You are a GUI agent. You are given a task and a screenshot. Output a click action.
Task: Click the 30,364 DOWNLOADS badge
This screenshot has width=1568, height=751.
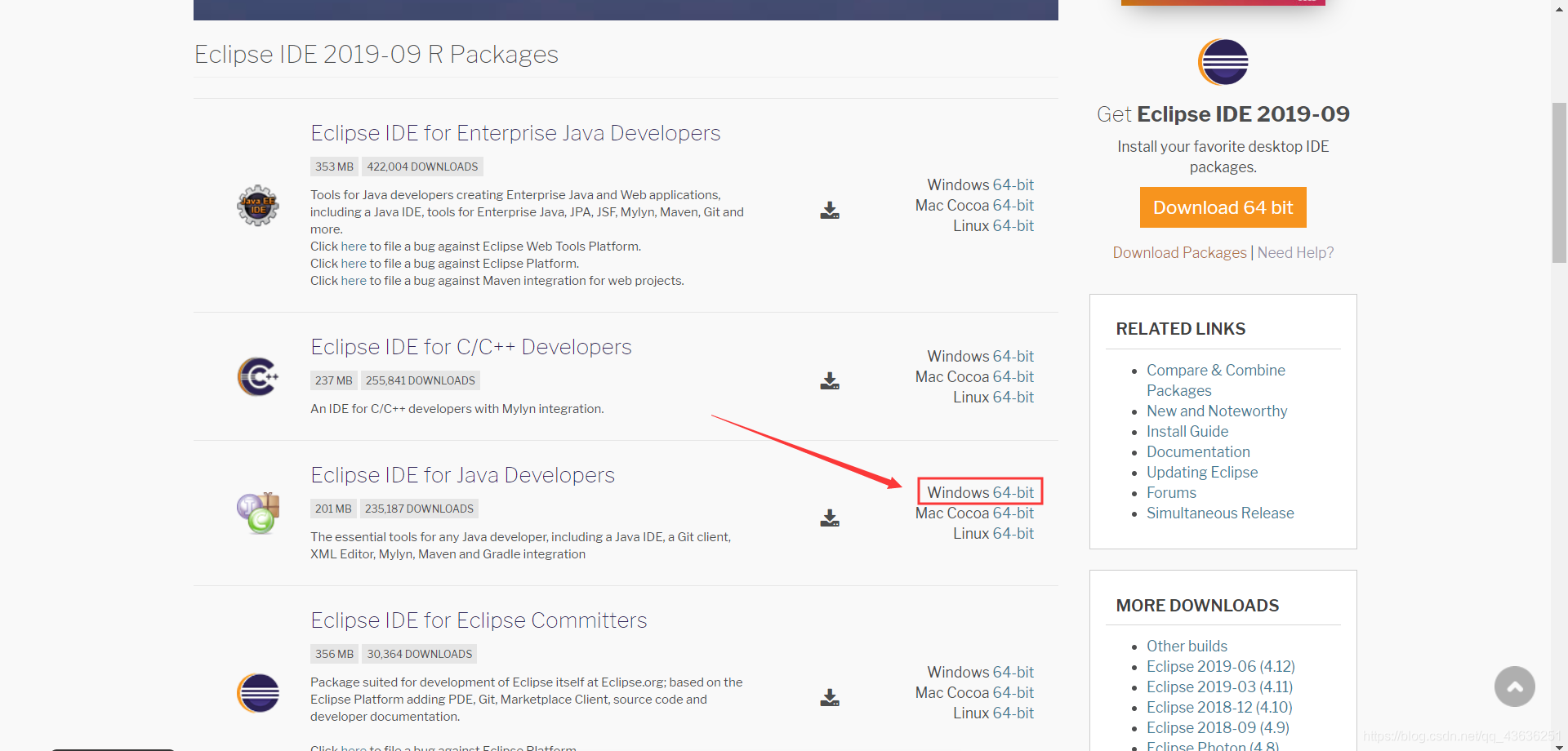point(420,654)
